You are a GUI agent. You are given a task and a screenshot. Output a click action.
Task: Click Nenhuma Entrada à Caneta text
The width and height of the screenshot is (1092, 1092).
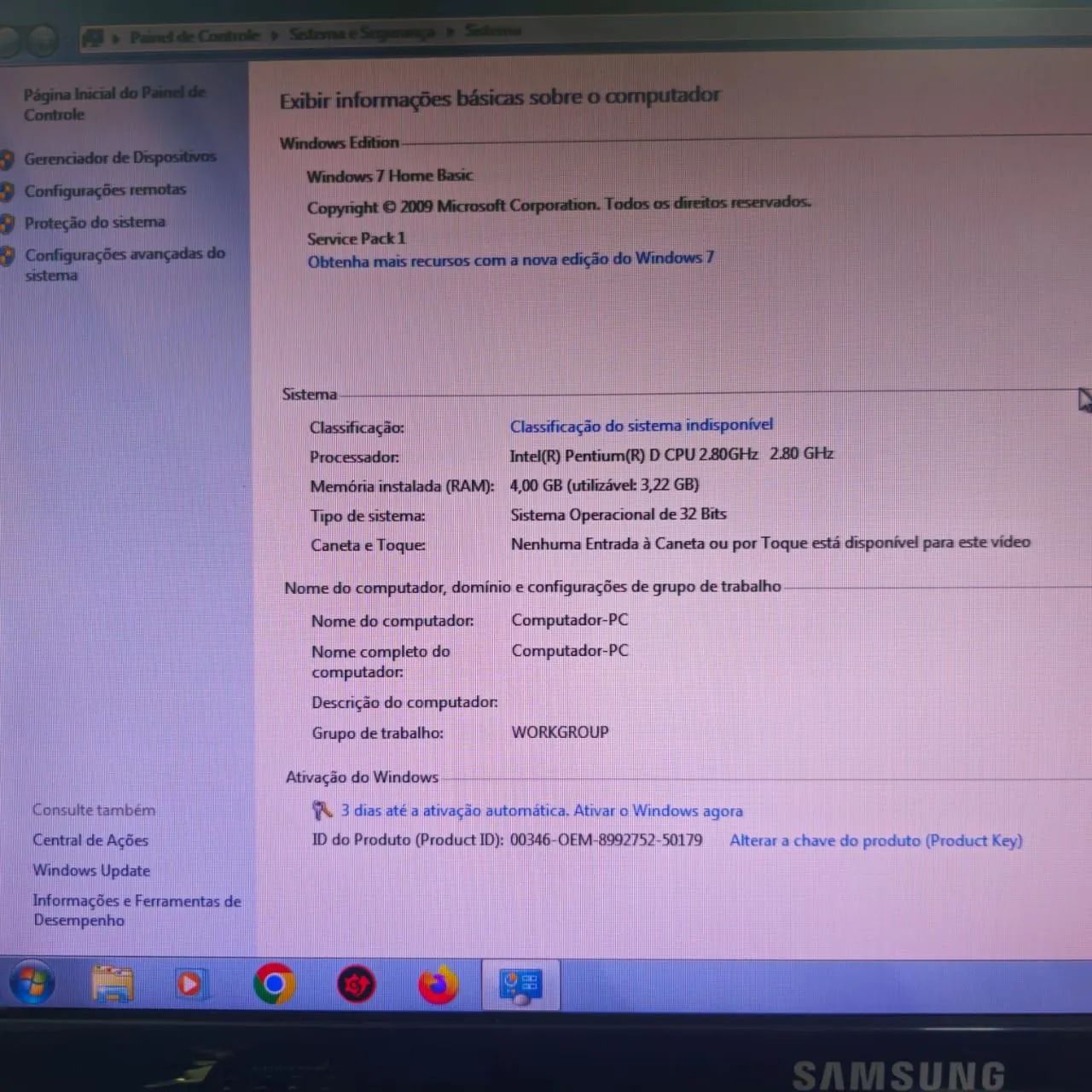(x=770, y=543)
